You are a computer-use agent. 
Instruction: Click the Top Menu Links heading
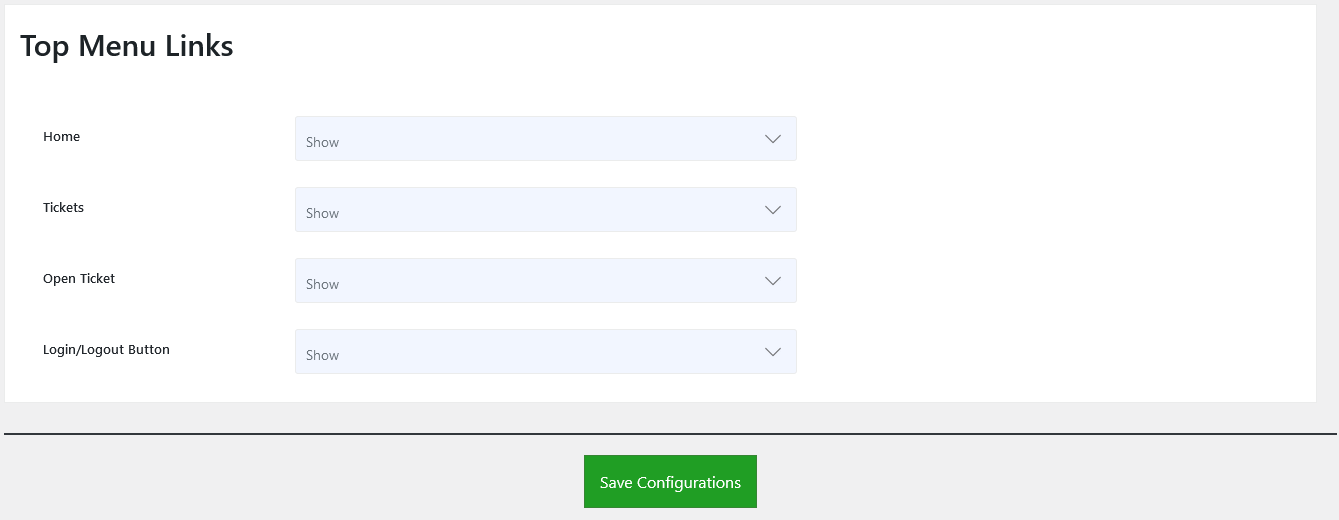click(126, 46)
